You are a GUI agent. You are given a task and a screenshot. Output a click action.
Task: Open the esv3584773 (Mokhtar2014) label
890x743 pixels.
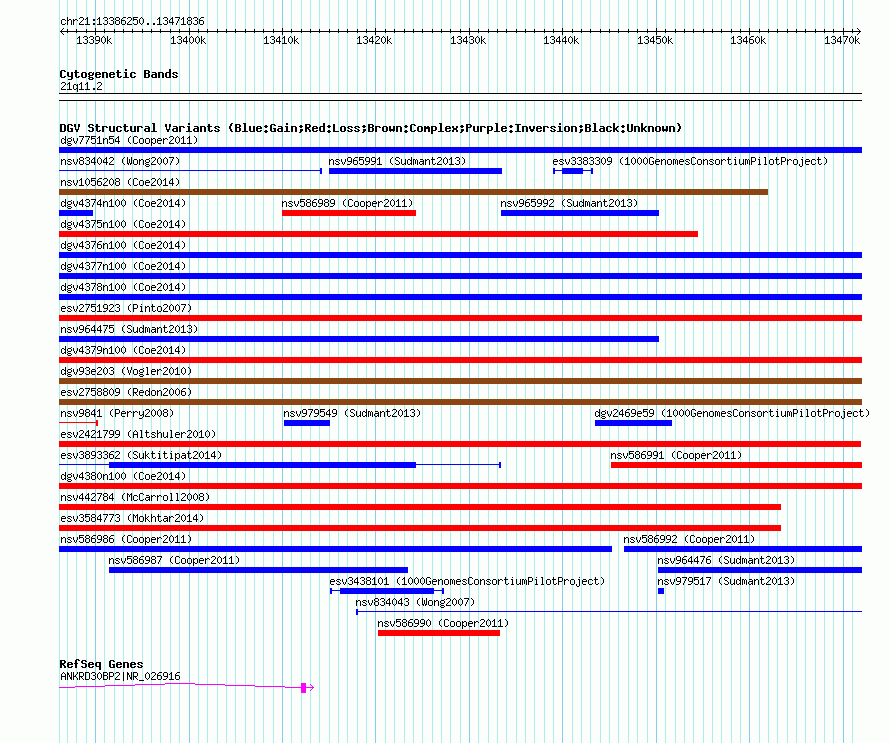132,518
